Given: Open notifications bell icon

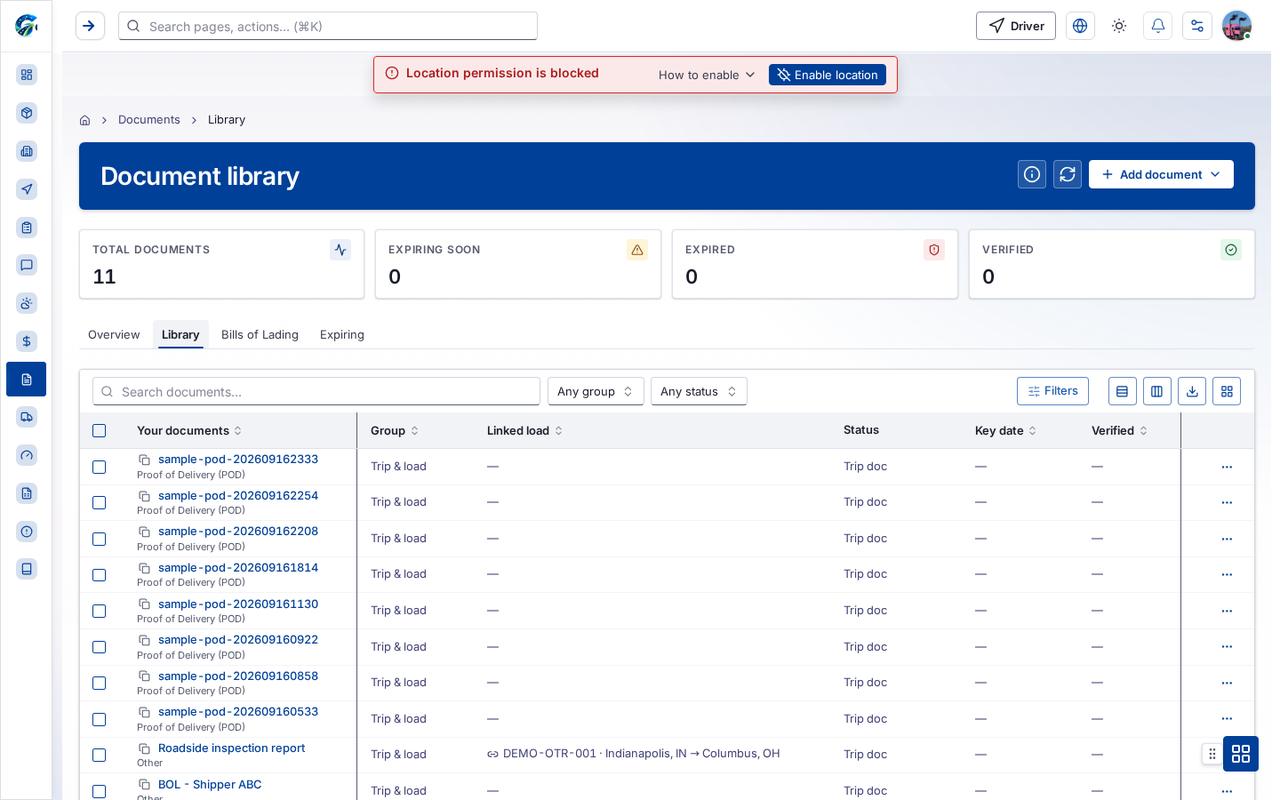Looking at the screenshot, I should (1158, 26).
